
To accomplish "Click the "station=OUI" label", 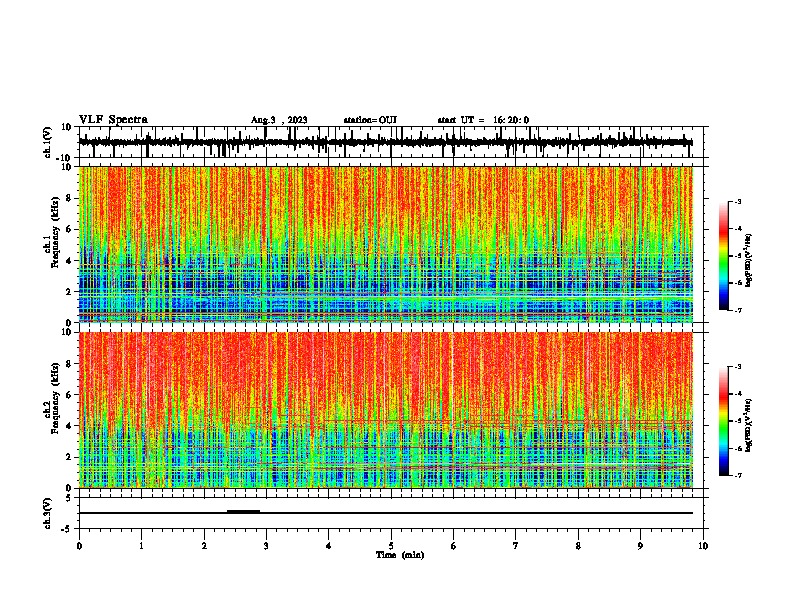I will tap(370, 120).
